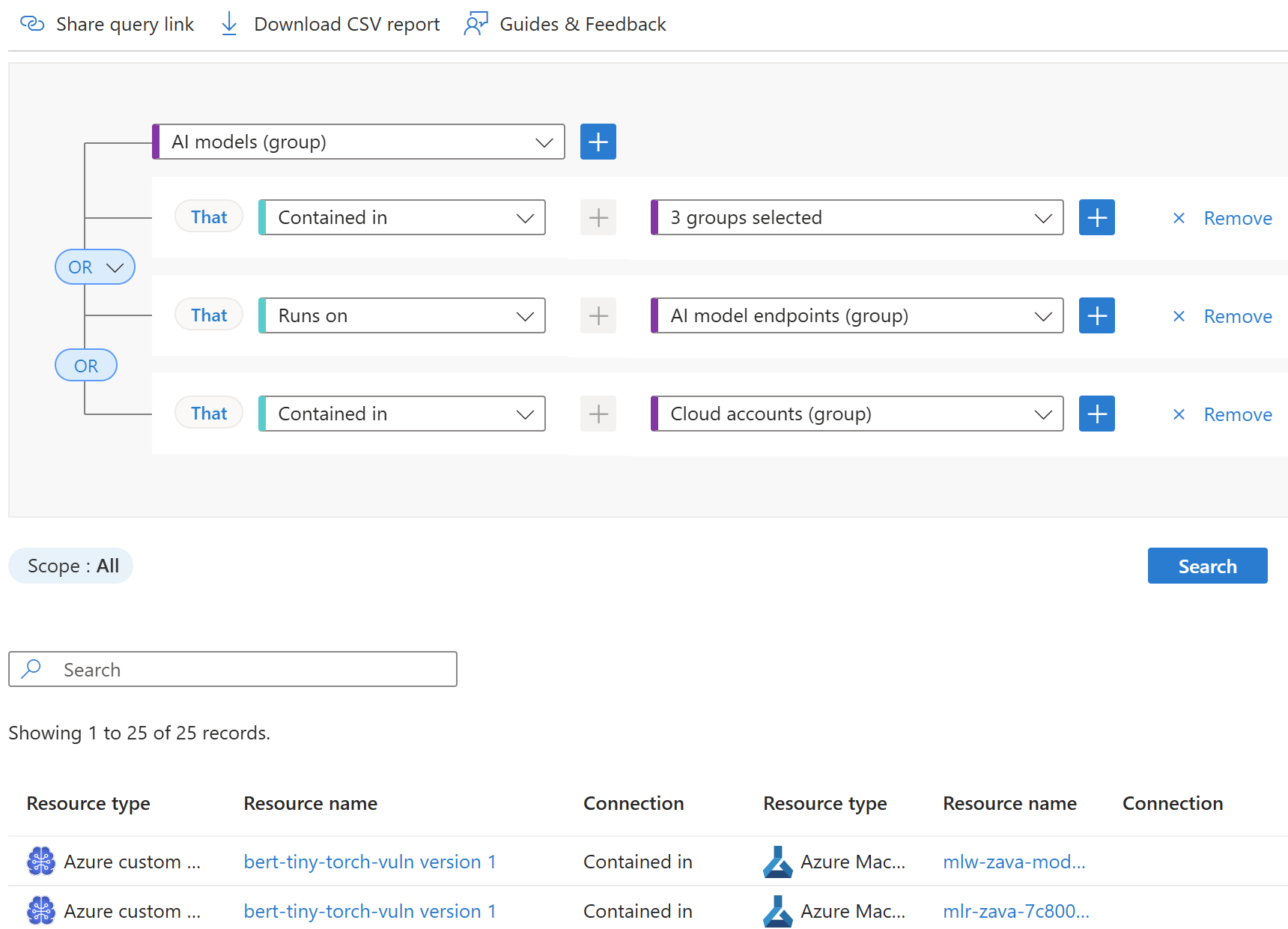Click the lower OR operator pill
The image size is (1288, 929).
tap(86, 366)
